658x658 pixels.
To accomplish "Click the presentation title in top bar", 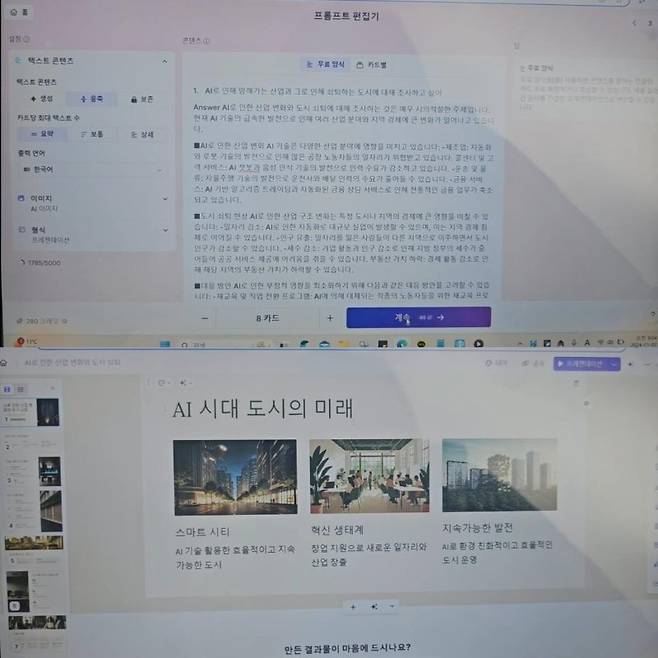I will (x=72, y=362).
